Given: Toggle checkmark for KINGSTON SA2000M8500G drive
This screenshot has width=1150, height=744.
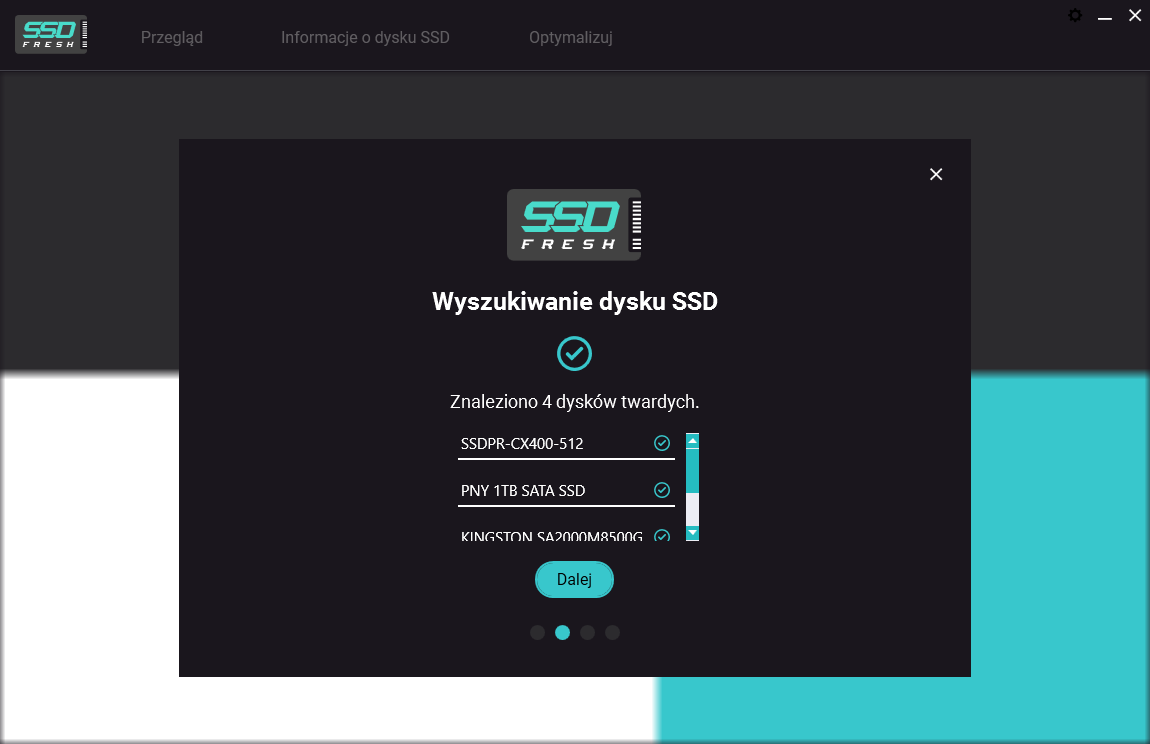Looking at the screenshot, I should (x=662, y=536).
